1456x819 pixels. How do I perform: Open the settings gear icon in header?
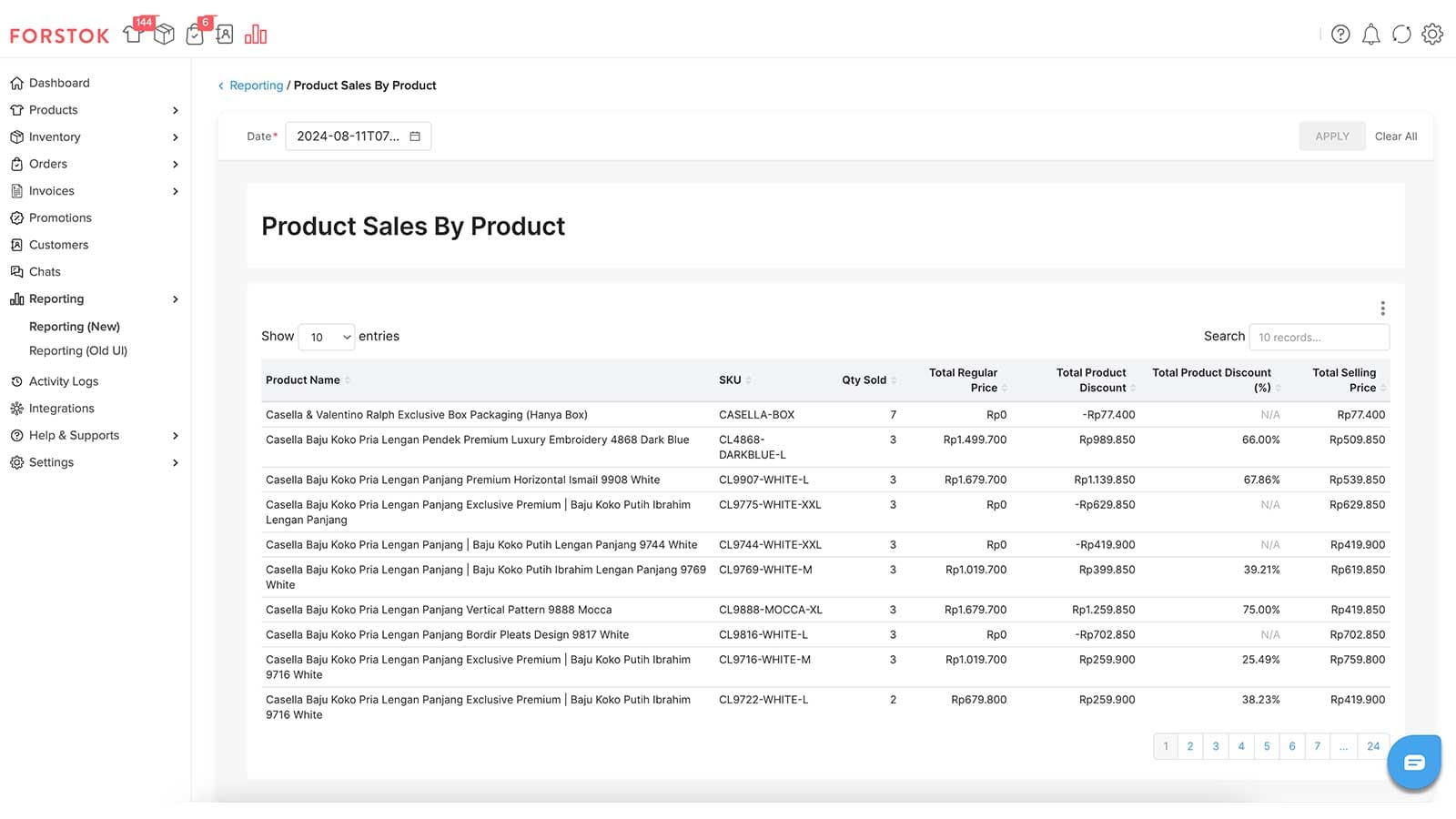click(x=1432, y=35)
